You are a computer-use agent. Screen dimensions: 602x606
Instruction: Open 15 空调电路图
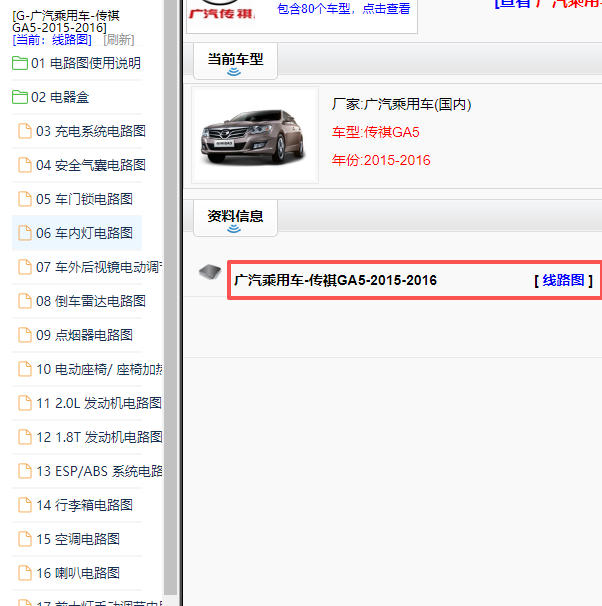point(78,539)
